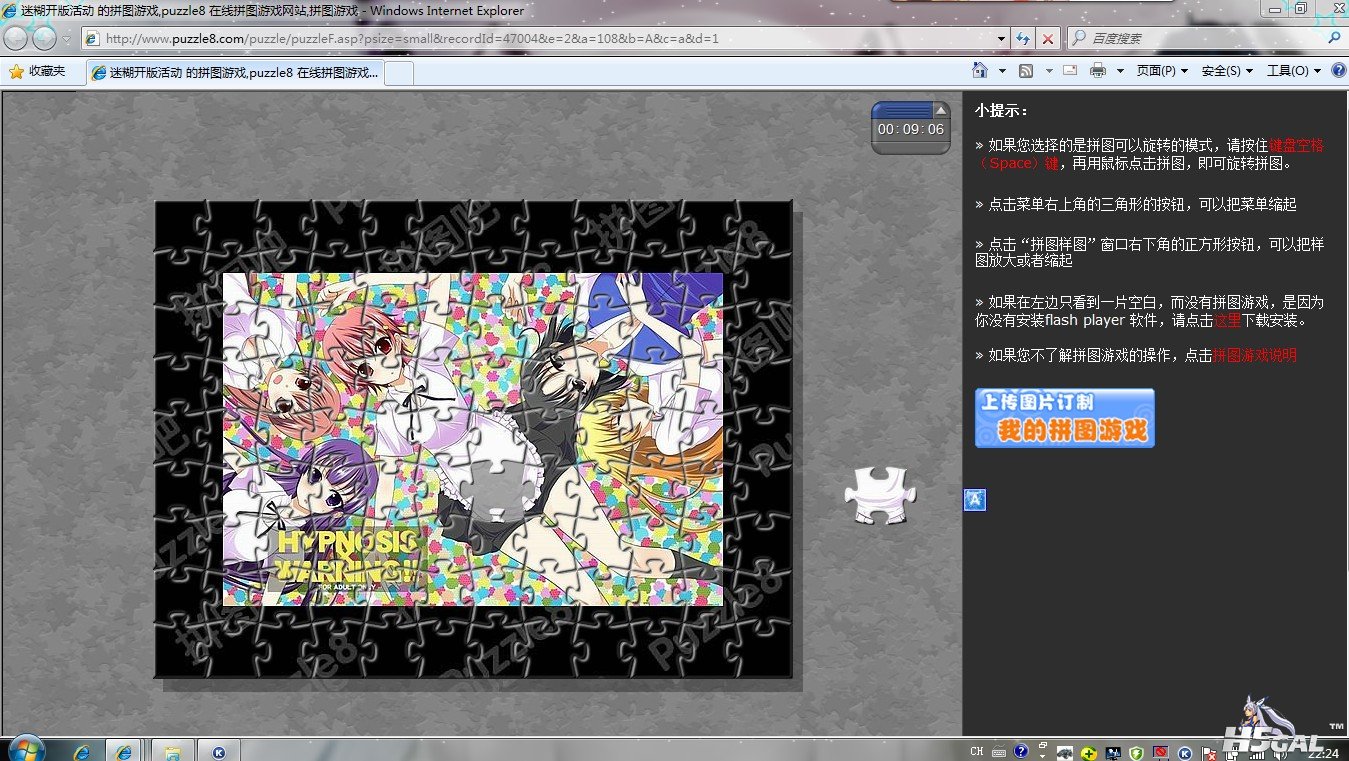This screenshot has height=761, width=1349.
Task: Click 上传图片订制 我的拼图游戏 banner button
Action: coord(1064,418)
